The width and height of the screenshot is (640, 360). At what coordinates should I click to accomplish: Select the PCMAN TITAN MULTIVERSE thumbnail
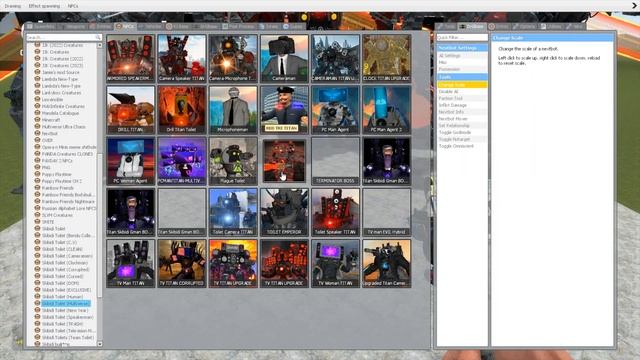pos(182,161)
